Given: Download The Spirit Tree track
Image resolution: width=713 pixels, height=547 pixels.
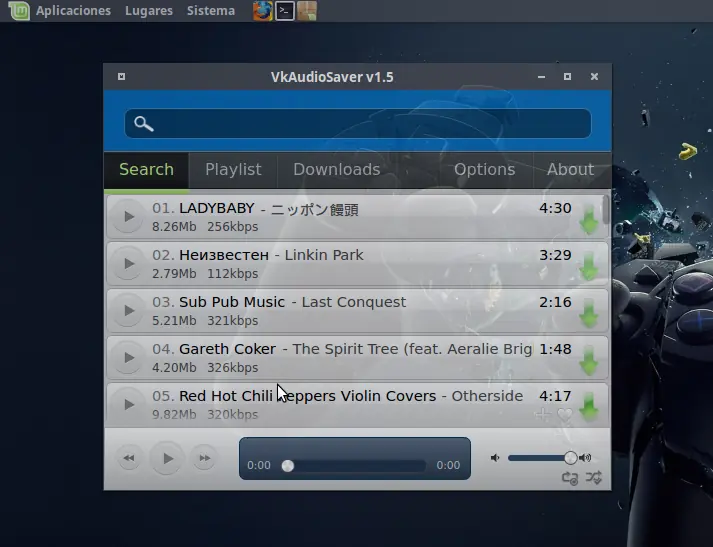Looking at the screenshot, I should (x=589, y=361).
